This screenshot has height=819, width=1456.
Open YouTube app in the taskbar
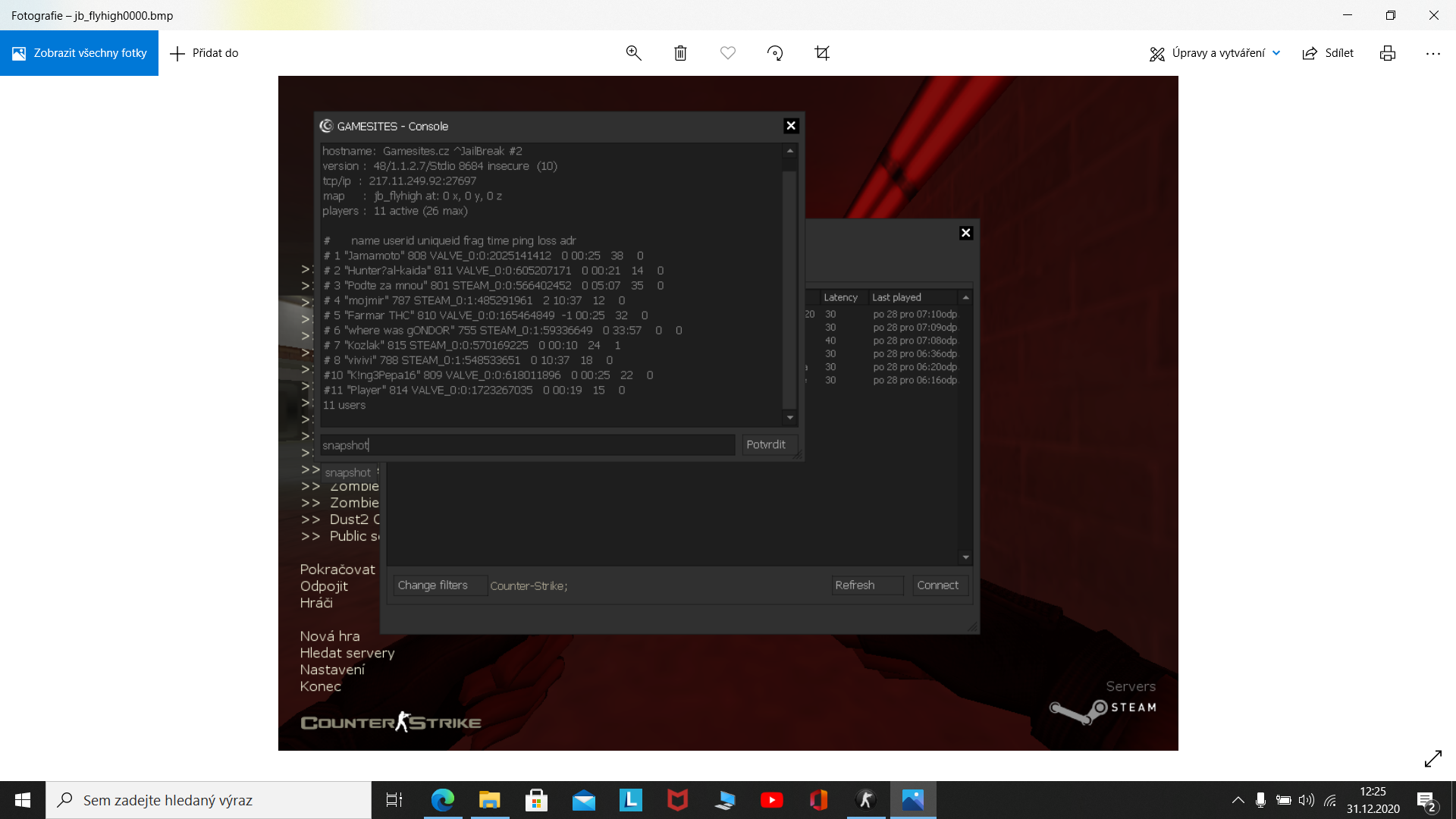[x=771, y=800]
